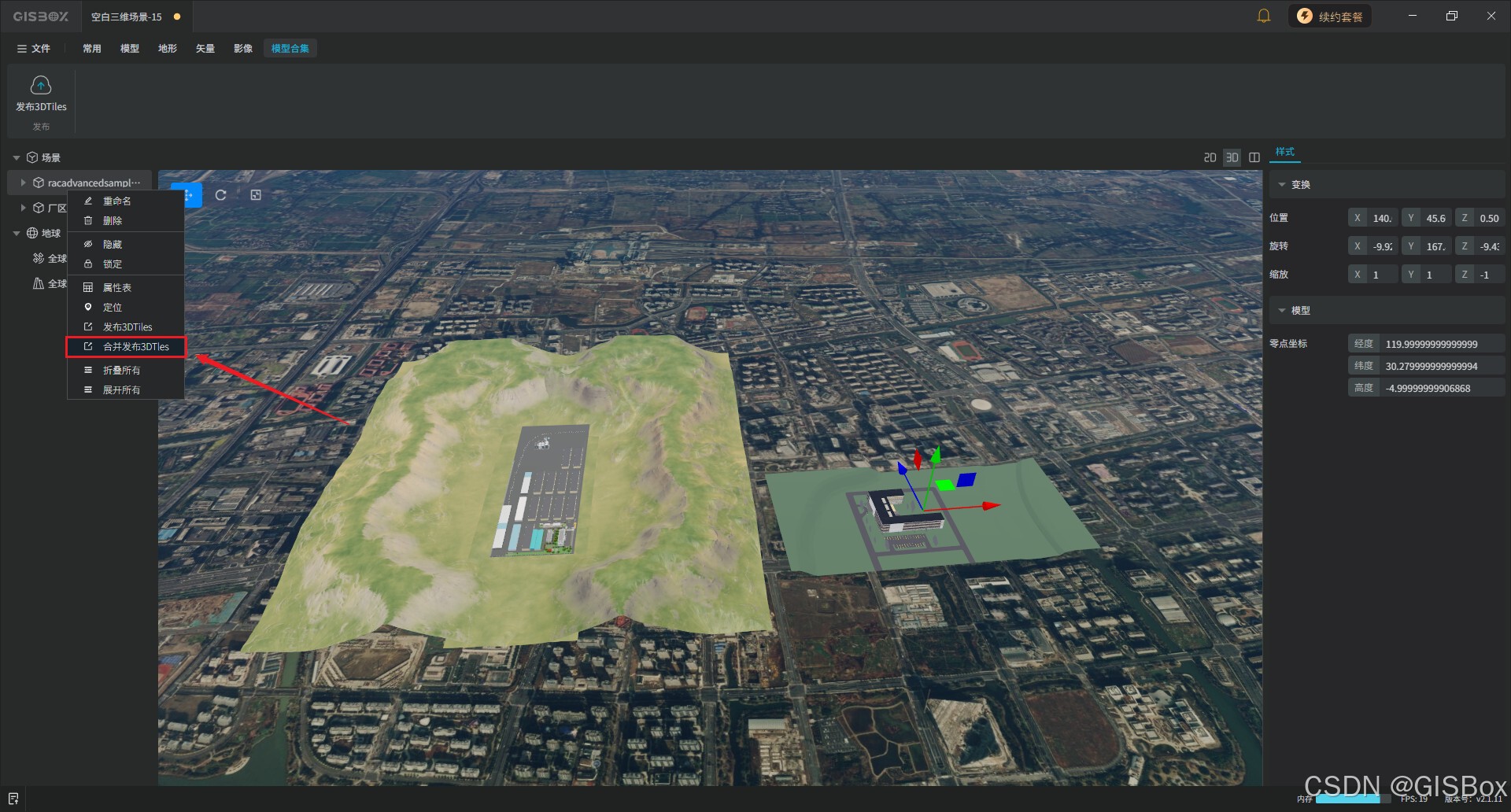Click the table icon next to 属性表
The image size is (1511, 812).
click(88, 287)
